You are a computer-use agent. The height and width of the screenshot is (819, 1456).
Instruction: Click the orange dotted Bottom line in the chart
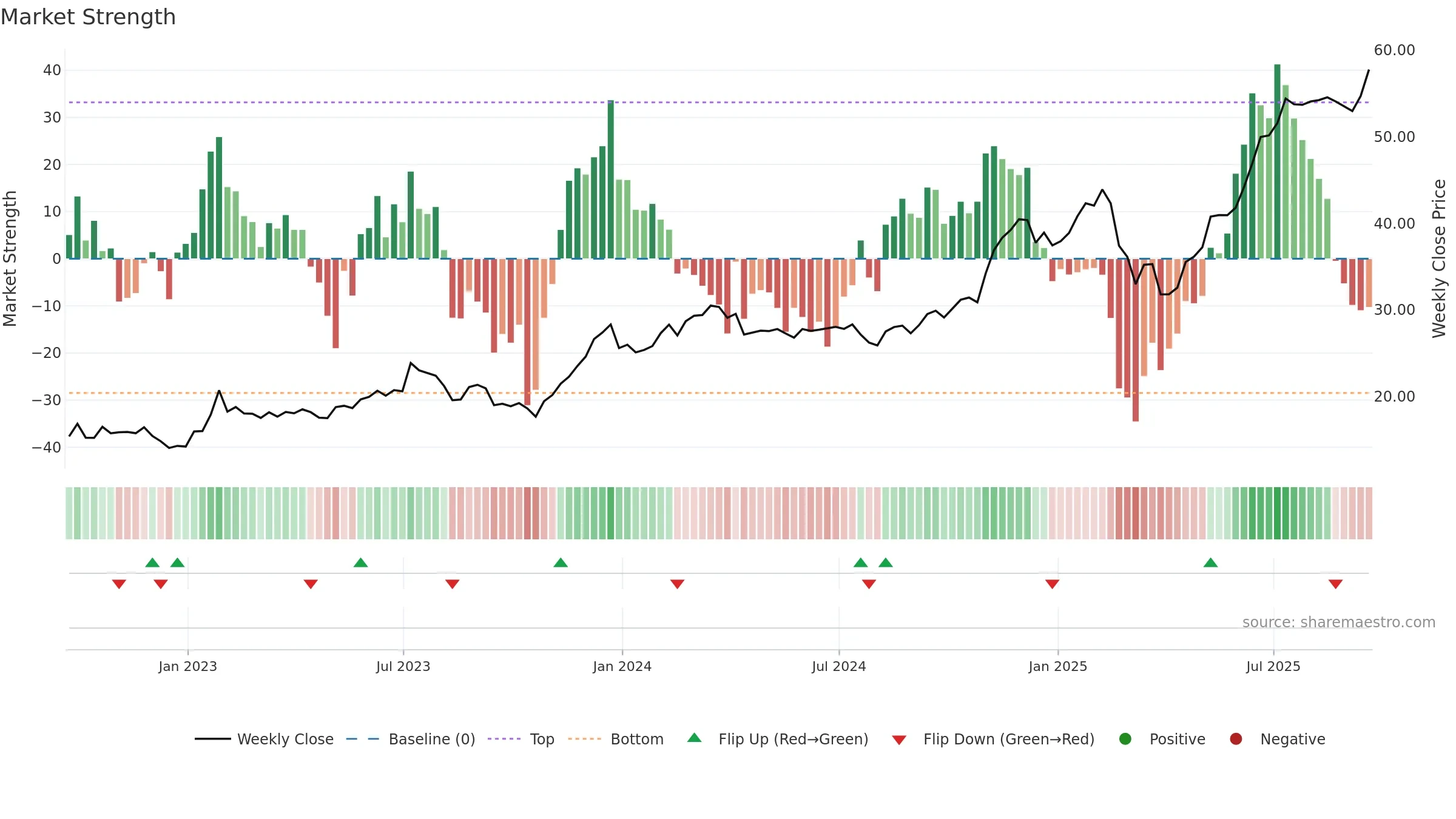[719, 393]
